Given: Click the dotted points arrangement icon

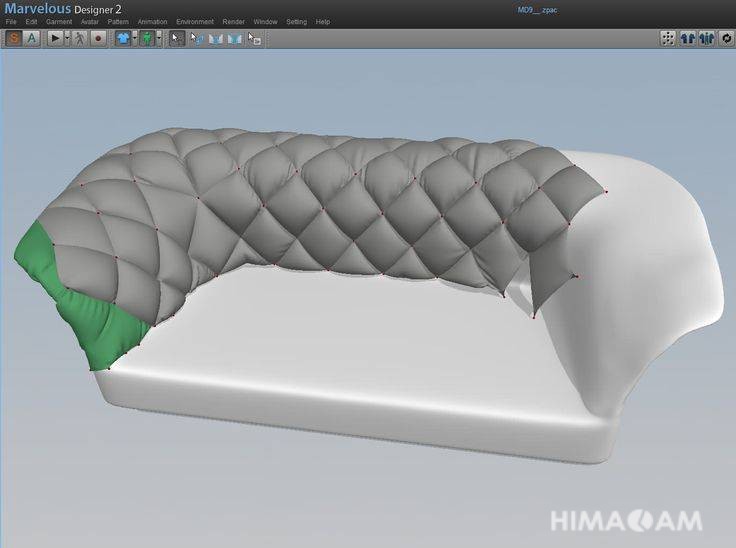Looking at the screenshot, I should pyautogui.click(x=667, y=38).
